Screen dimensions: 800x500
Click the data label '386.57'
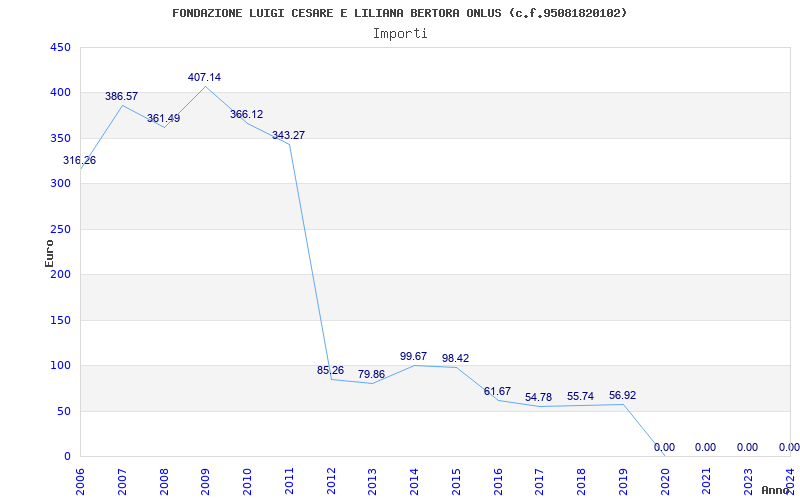[121, 96]
